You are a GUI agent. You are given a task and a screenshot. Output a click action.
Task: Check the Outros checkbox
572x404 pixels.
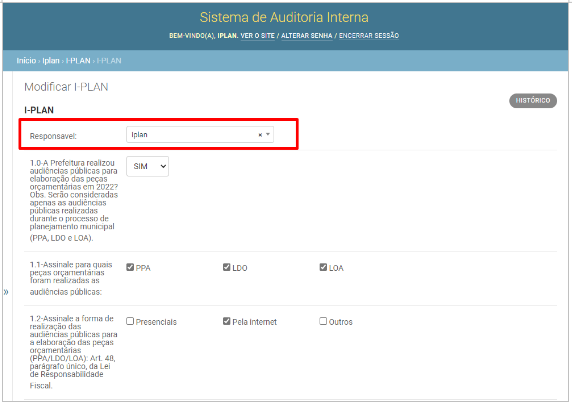tap(323, 322)
